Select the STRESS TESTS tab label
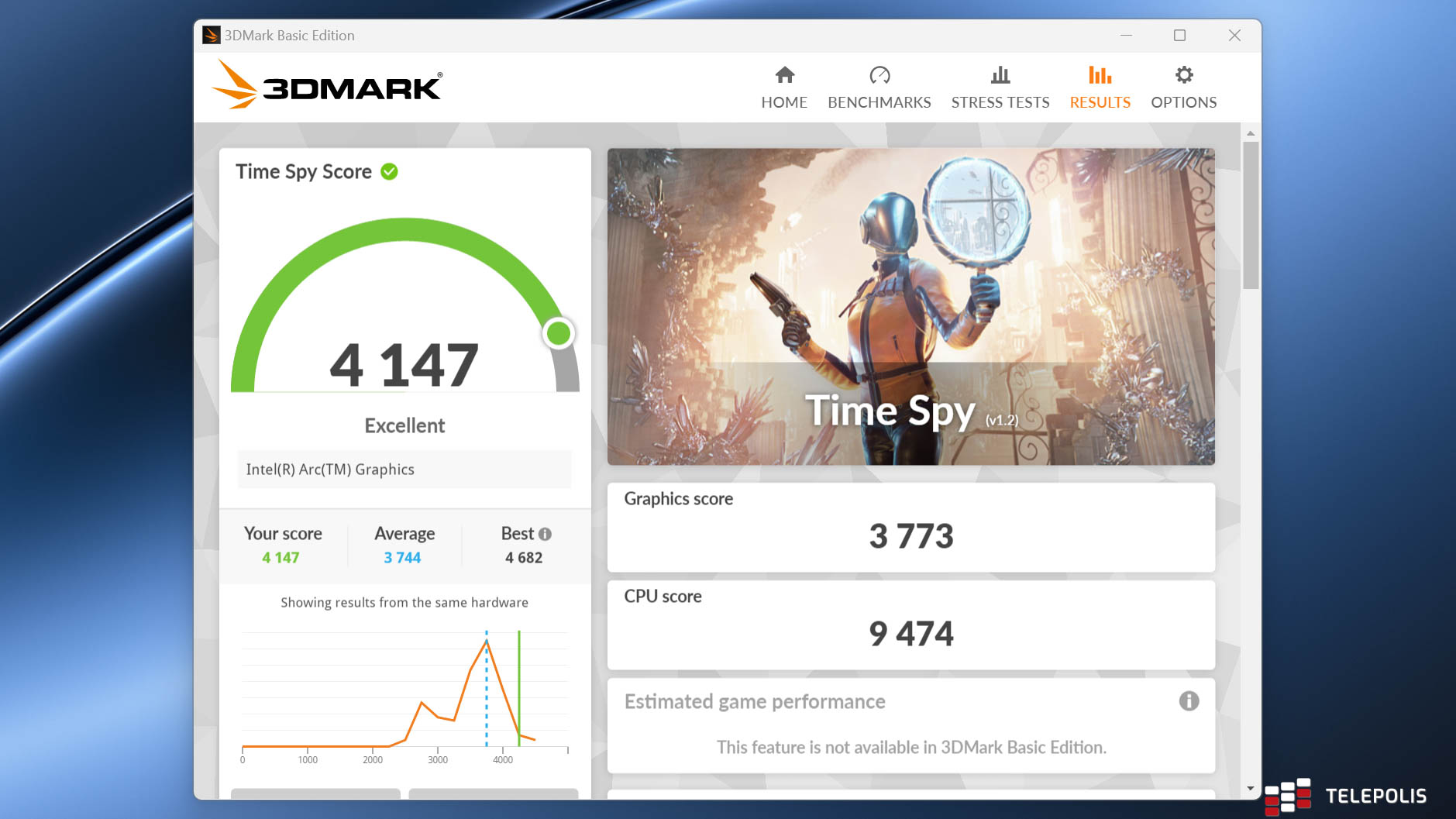Image resolution: width=1456 pixels, height=819 pixels. point(1000,102)
